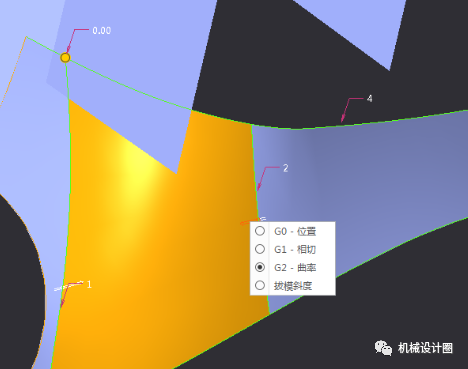The width and height of the screenshot is (468, 369).
Task: Click the 机械设计圈 watermark text
Action: coord(425,348)
